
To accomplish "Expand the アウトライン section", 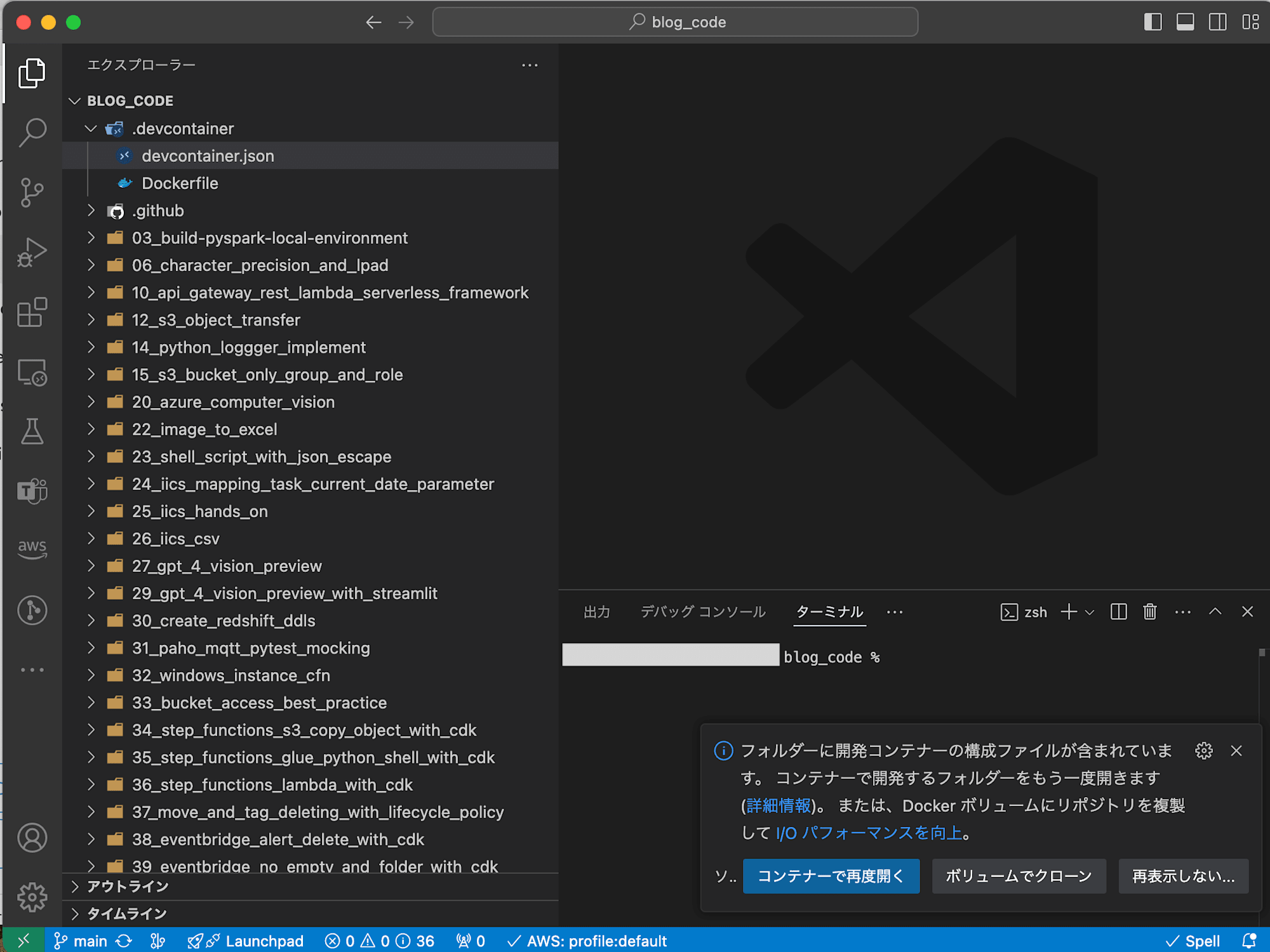I will [75, 886].
